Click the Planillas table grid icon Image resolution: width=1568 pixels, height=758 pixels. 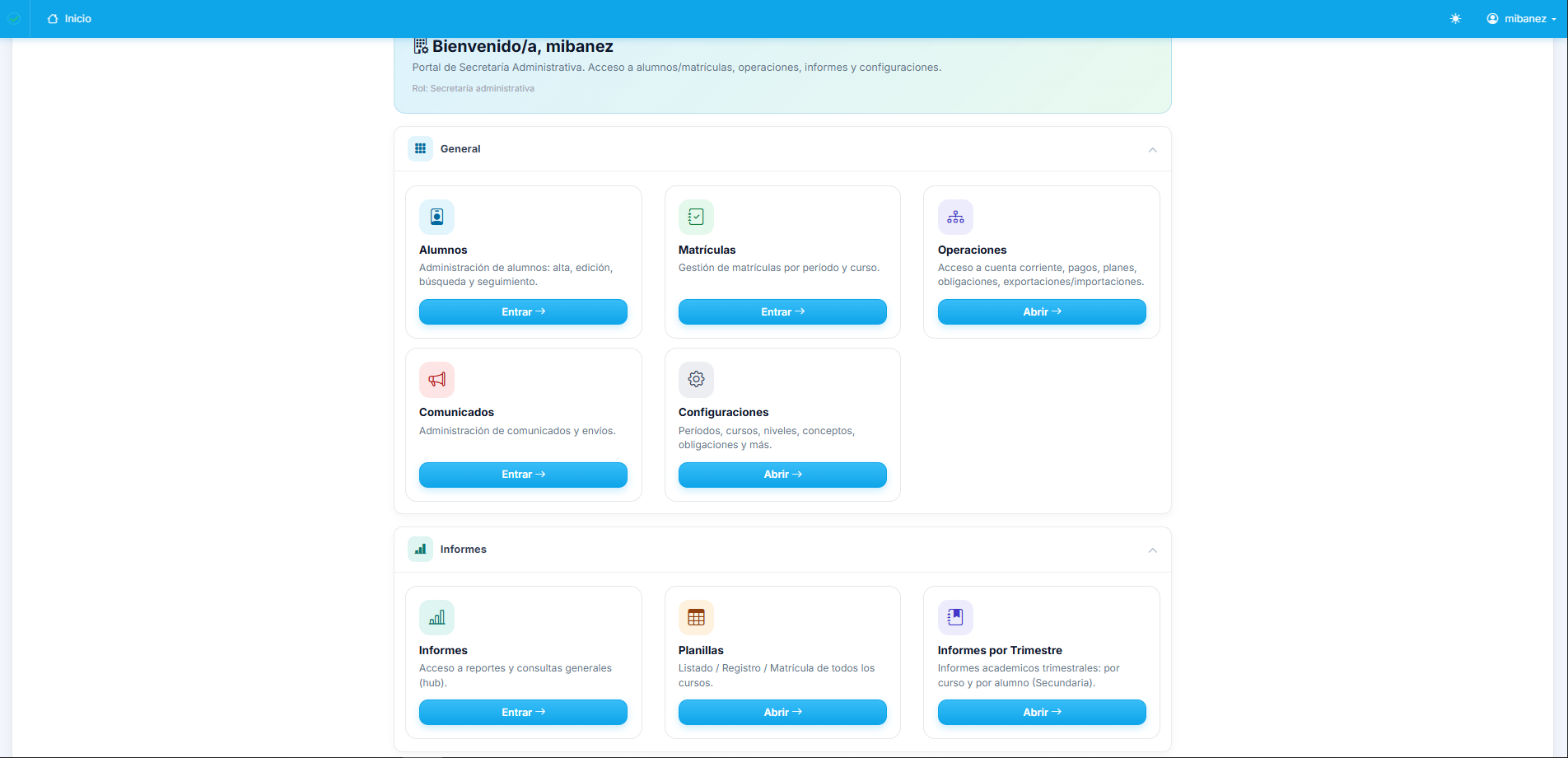(696, 617)
